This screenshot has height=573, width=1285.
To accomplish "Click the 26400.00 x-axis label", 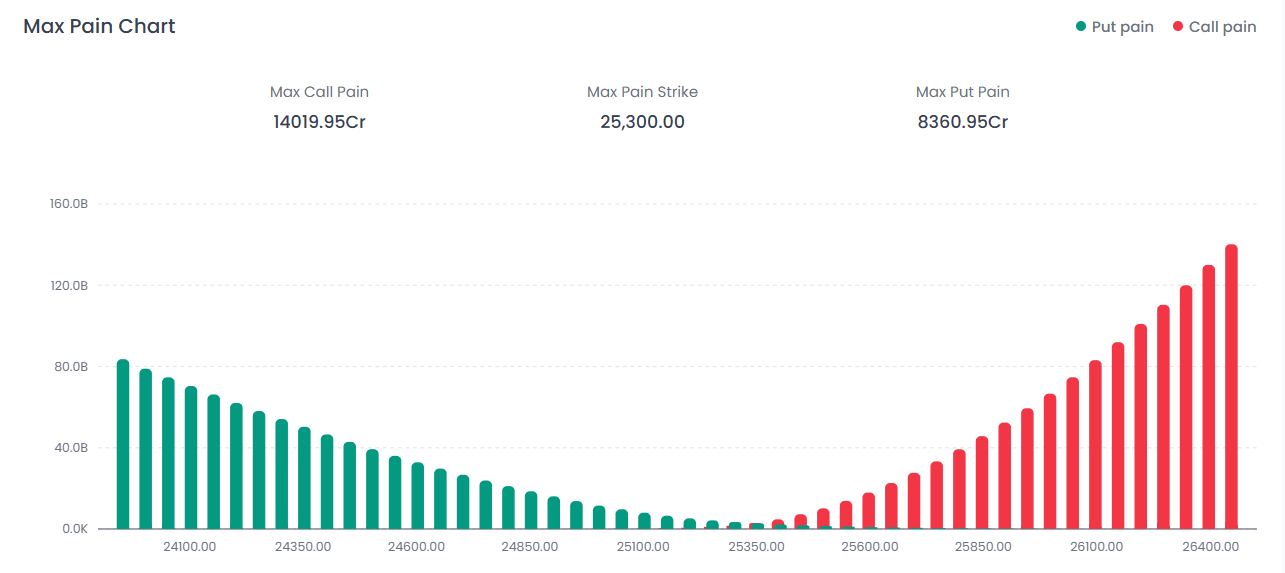I will [x=1210, y=547].
